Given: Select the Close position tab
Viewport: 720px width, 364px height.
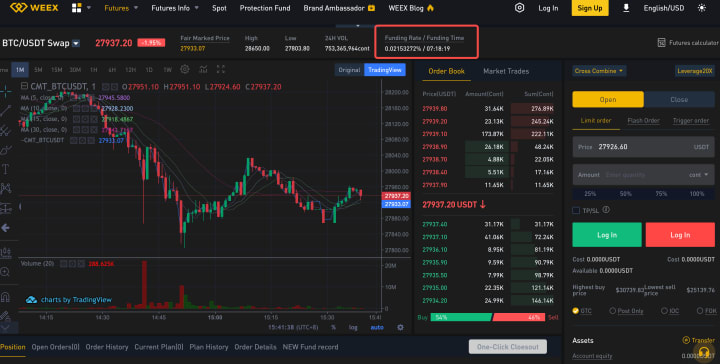Looking at the screenshot, I should point(679,99).
